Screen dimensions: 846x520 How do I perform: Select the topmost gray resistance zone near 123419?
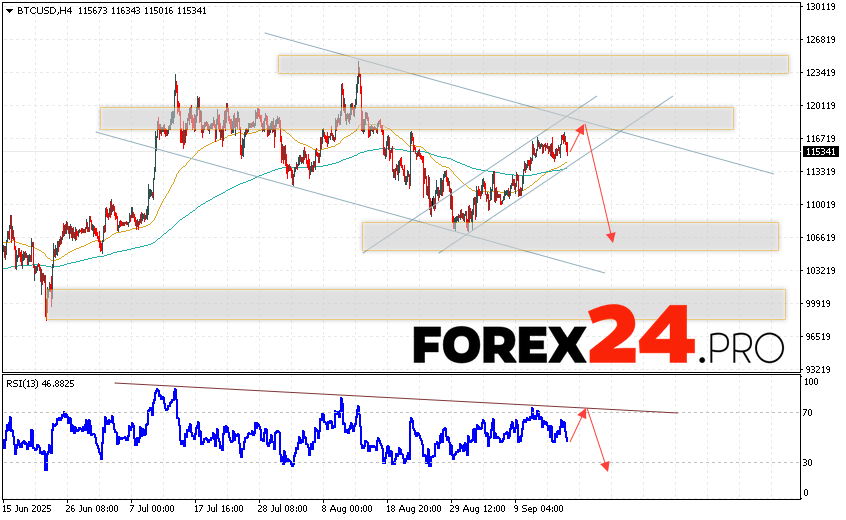[x=532, y=64]
